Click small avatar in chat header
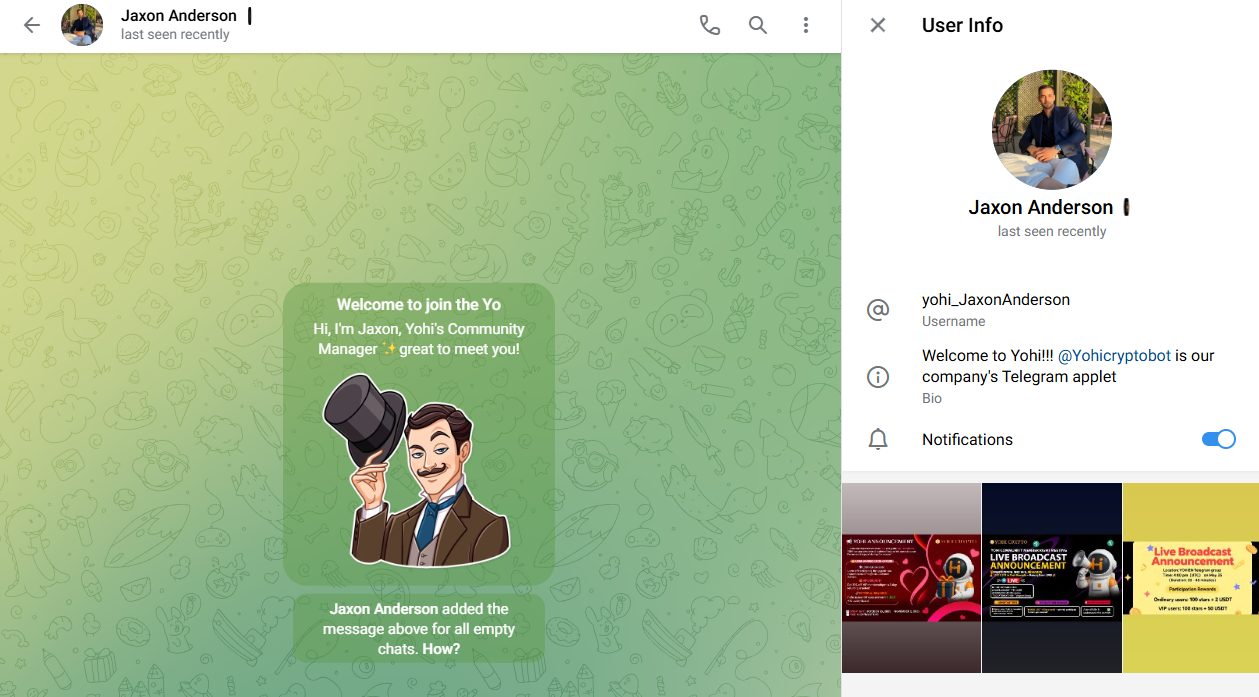 tap(82, 26)
